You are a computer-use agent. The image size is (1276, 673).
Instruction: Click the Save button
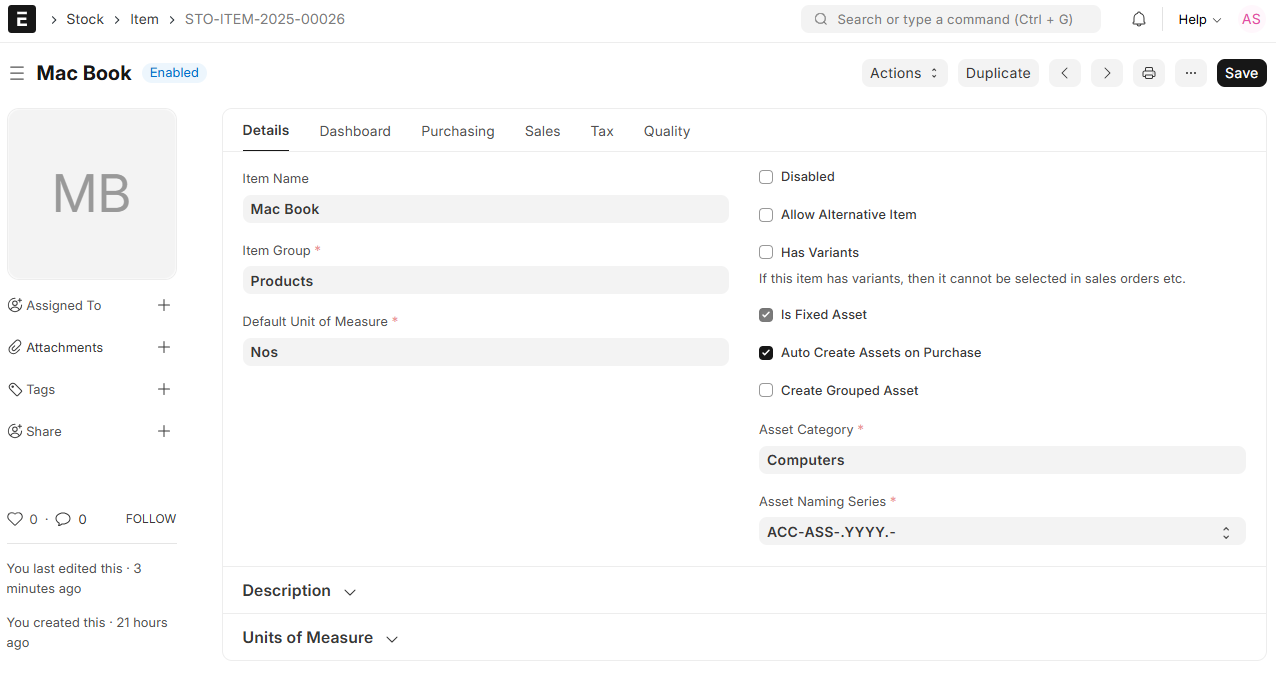[x=1242, y=73]
